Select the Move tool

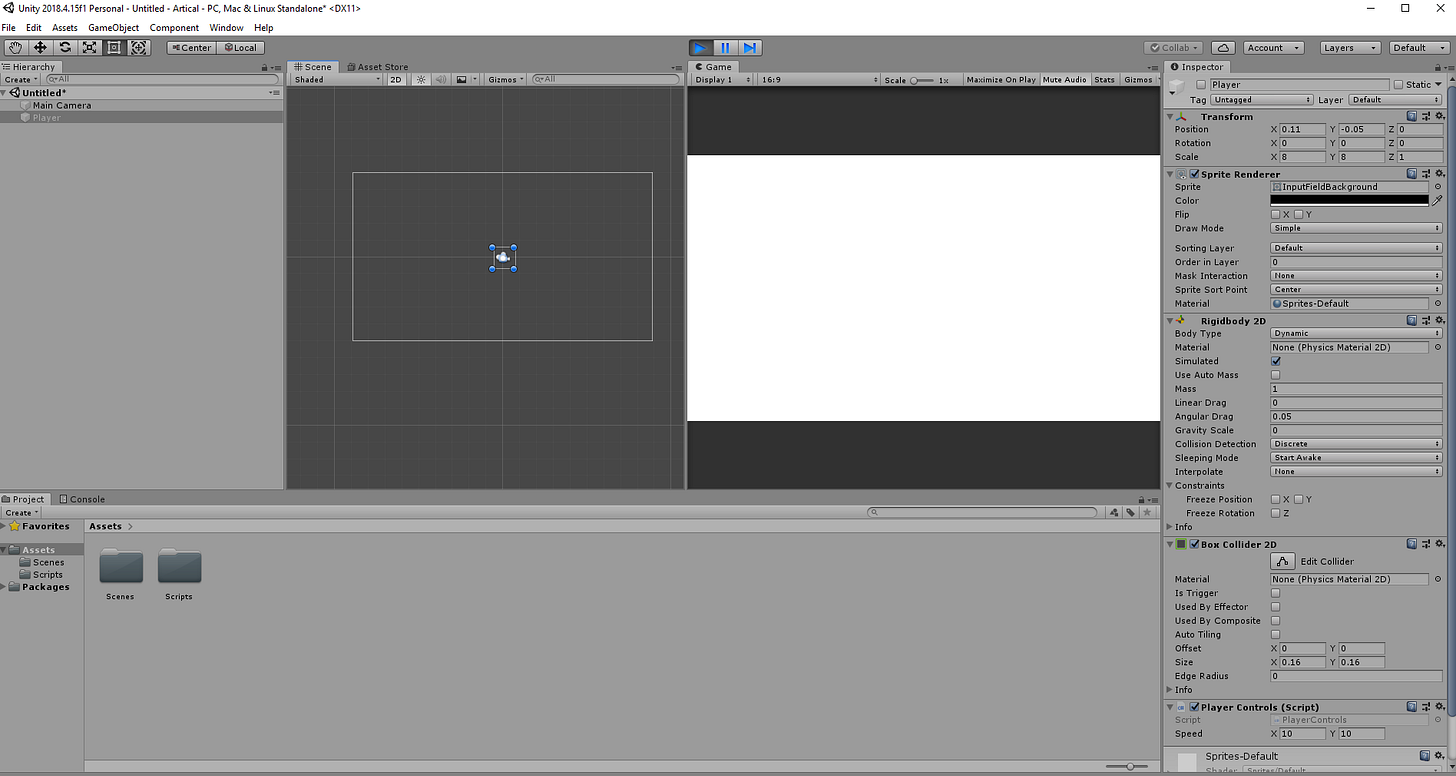[x=39, y=47]
